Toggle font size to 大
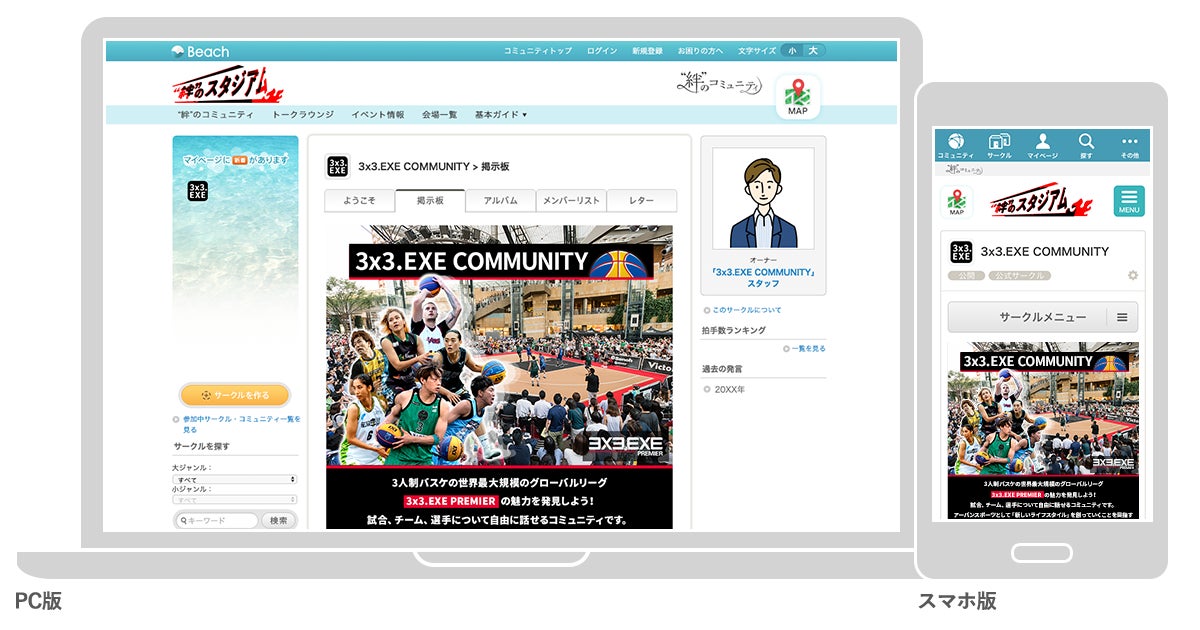This screenshot has height=630, width=1200. (x=813, y=51)
